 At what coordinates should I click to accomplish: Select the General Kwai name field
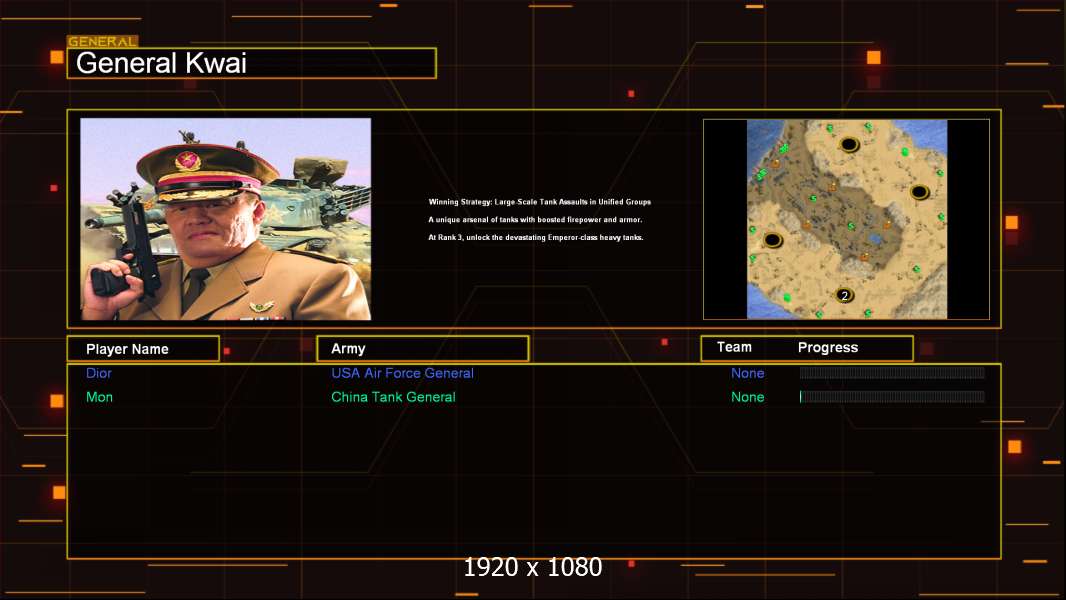(252, 63)
